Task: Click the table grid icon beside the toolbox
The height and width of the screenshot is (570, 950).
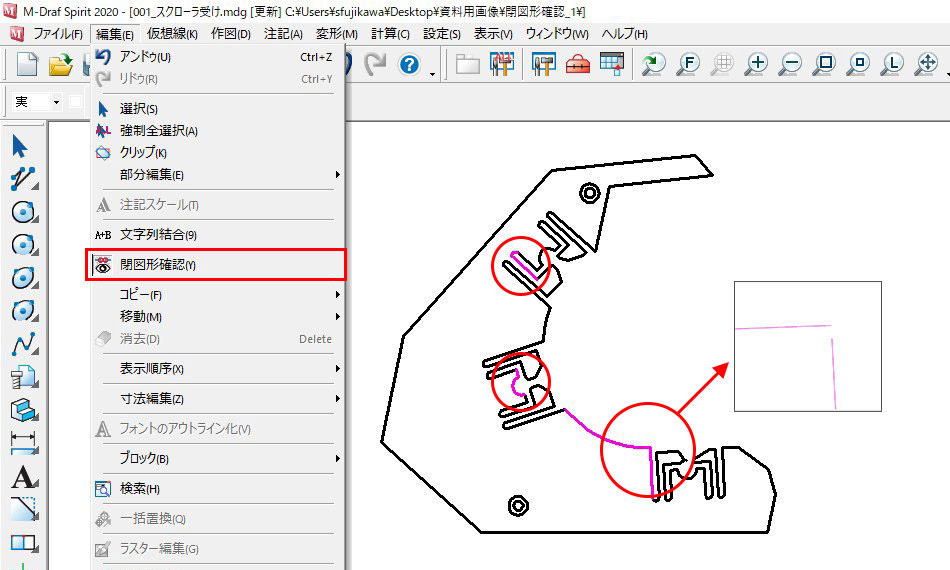Action: click(x=612, y=64)
